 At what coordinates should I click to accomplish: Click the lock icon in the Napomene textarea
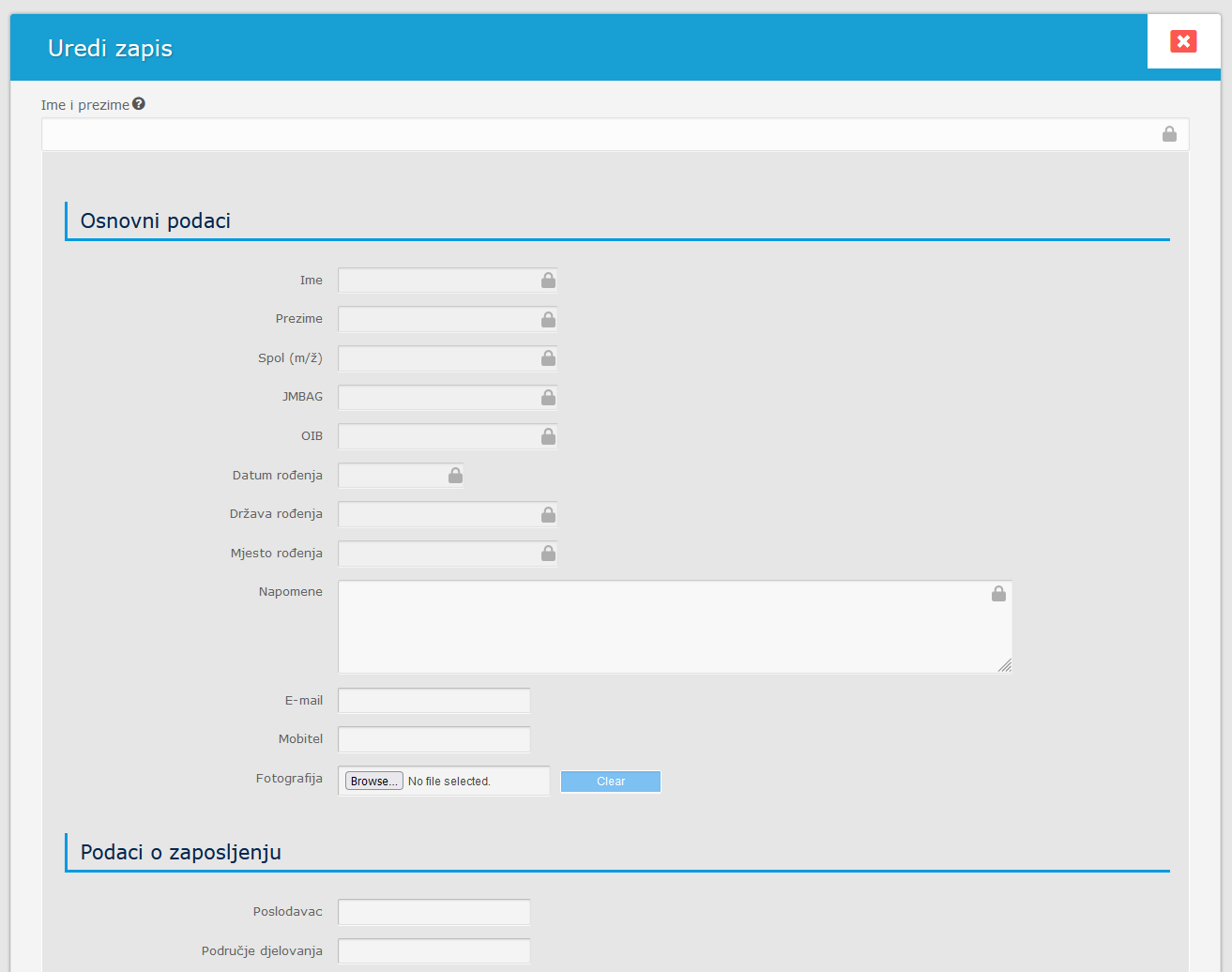998,594
